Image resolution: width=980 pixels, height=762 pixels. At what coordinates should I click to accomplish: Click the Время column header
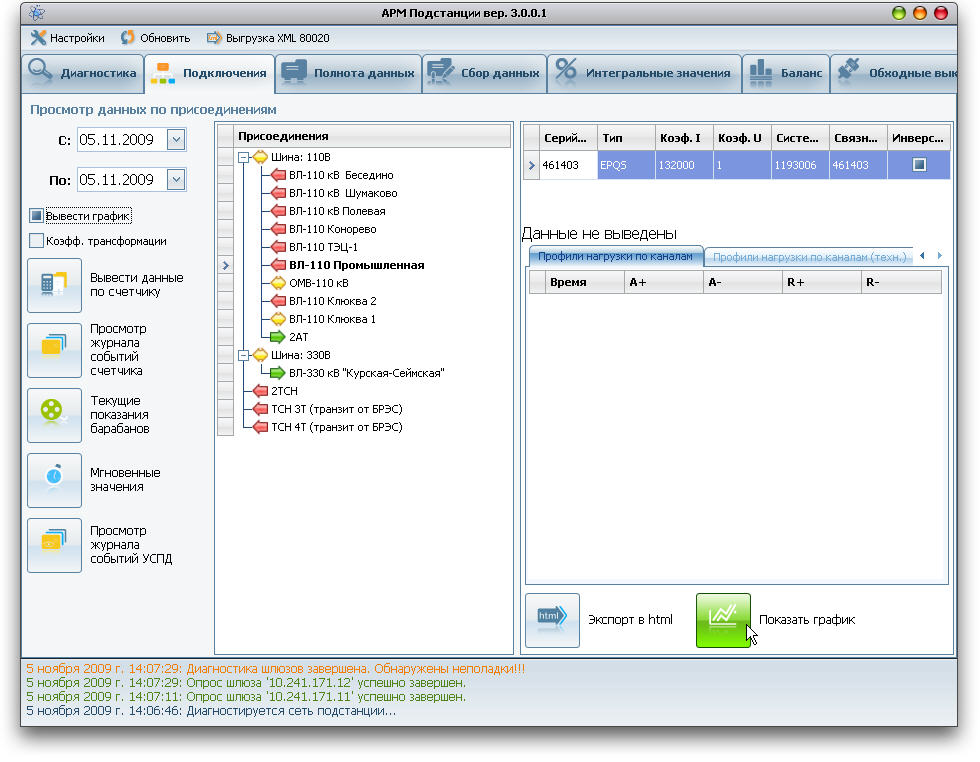point(584,283)
